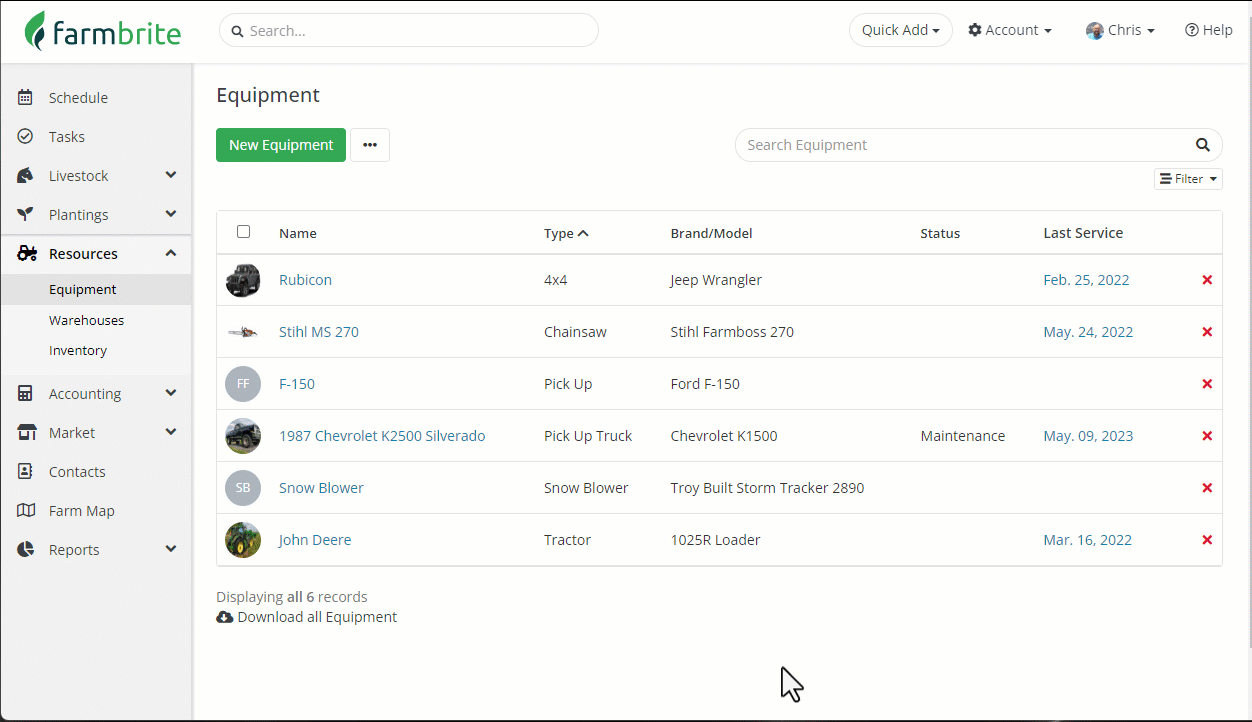The width and height of the screenshot is (1252, 722).
Task: Open the three-dots more options button
Action: point(370,145)
